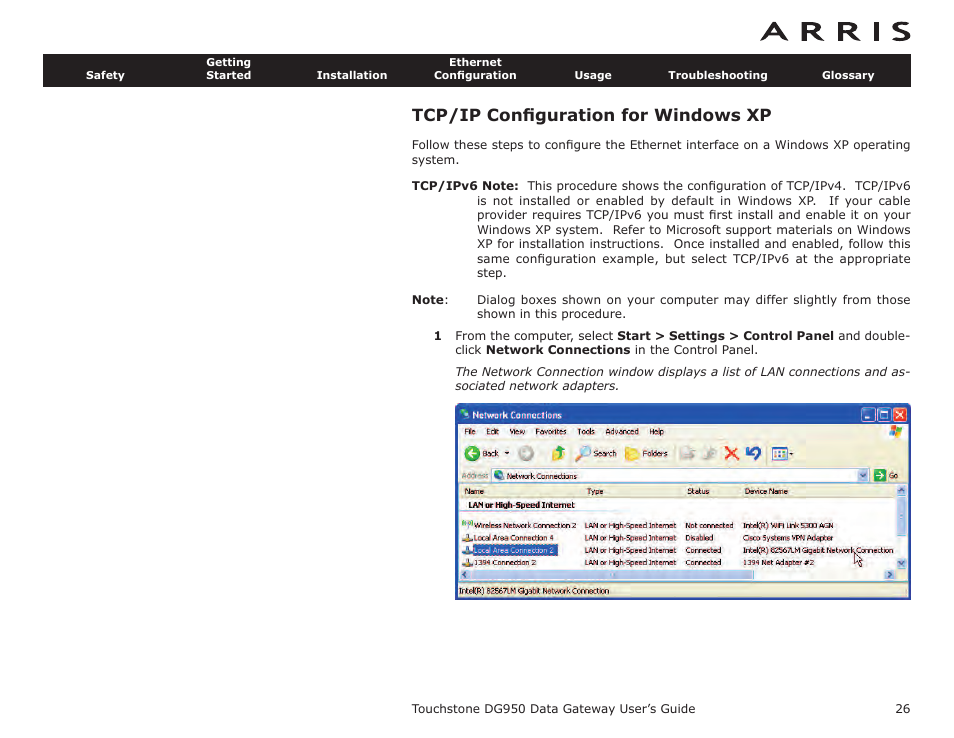954x738 pixels.
Task: Click the Network Connections title bar icon
Action: (x=464, y=414)
